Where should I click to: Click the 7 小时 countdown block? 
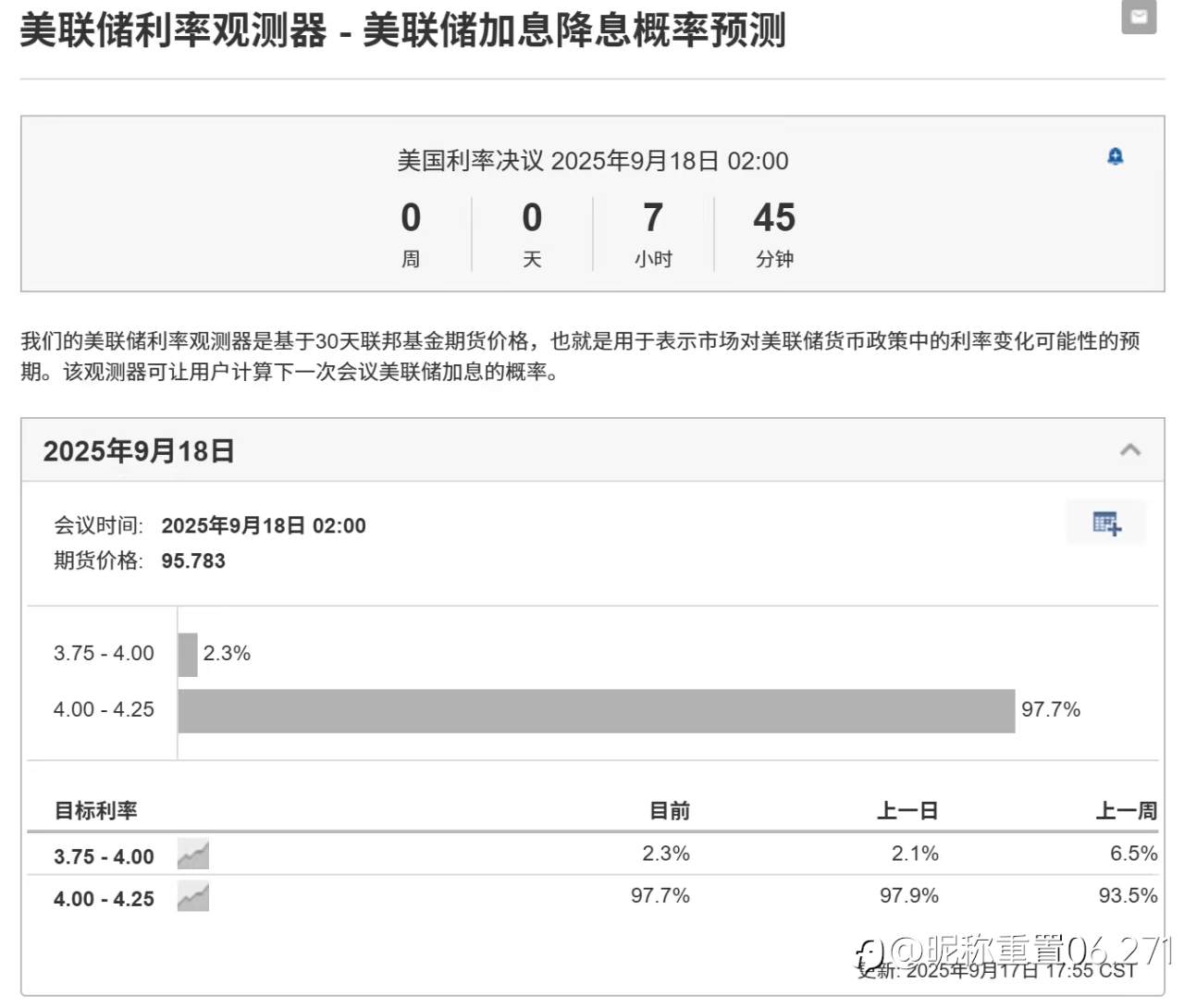coord(653,233)
